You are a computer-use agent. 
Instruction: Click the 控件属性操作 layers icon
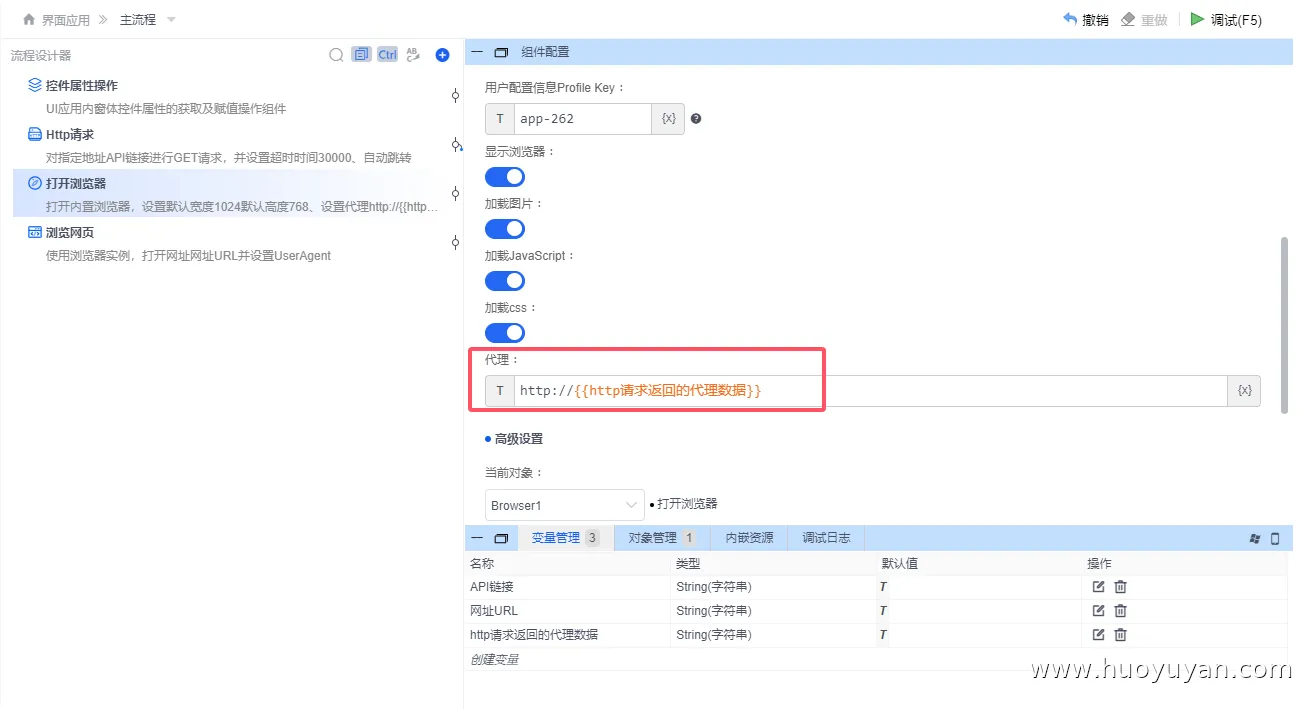click(x=35, y=85)
